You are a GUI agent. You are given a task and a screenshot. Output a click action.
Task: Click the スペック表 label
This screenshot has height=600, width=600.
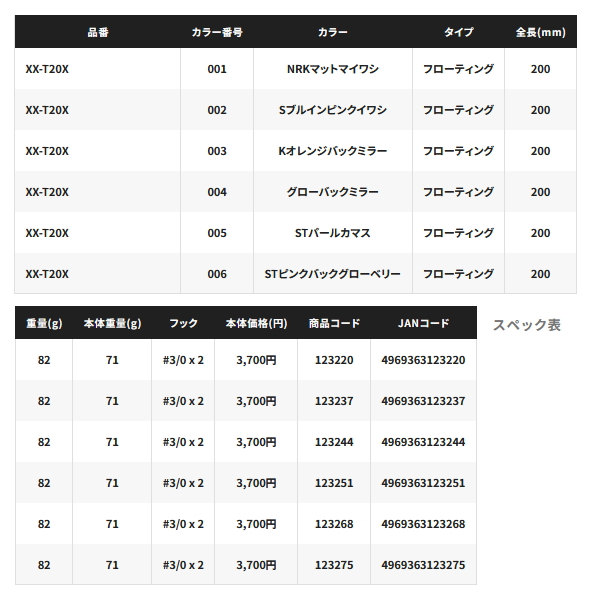527,325
